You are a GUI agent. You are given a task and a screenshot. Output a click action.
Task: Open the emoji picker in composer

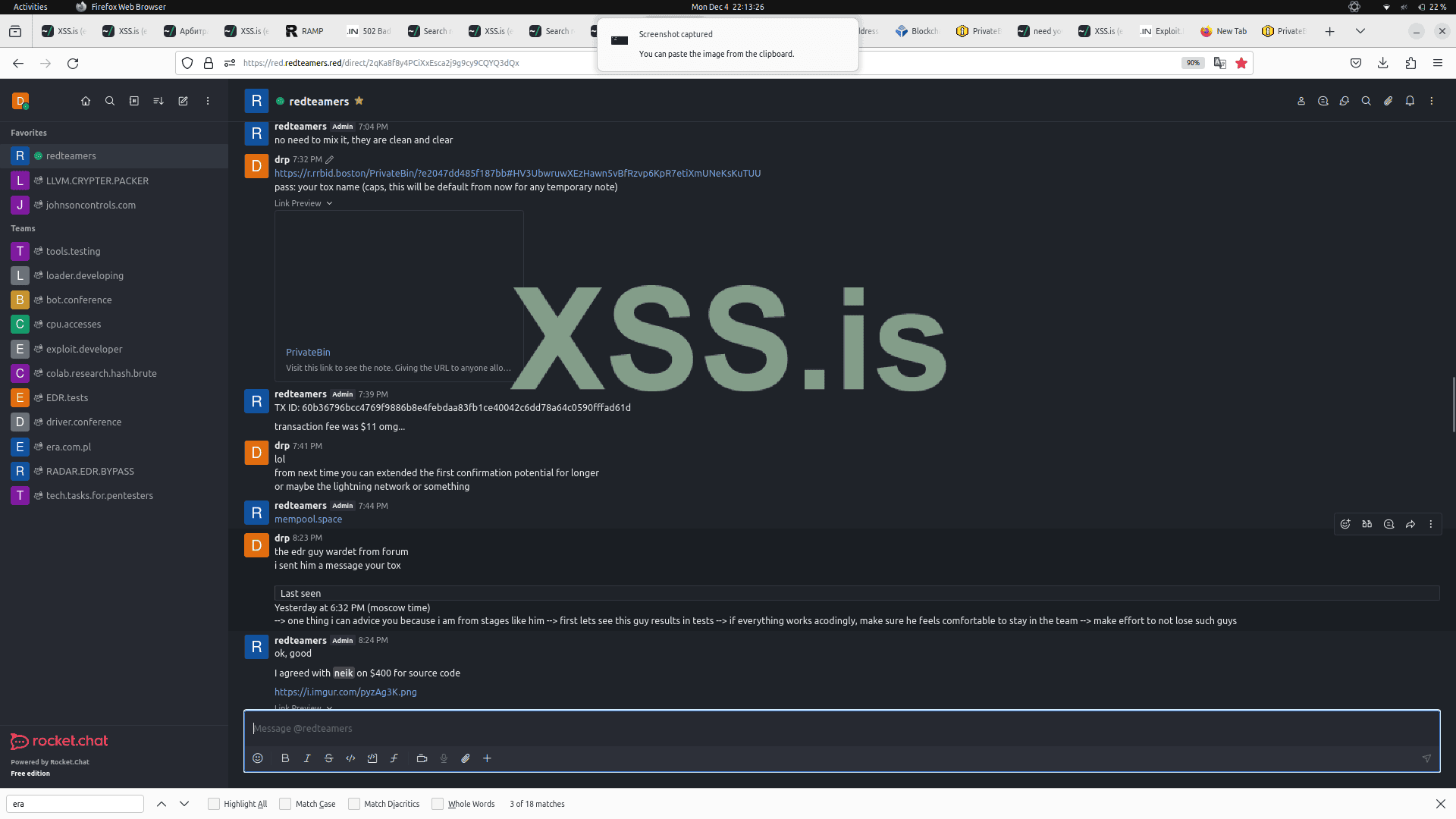click(258, 758)
